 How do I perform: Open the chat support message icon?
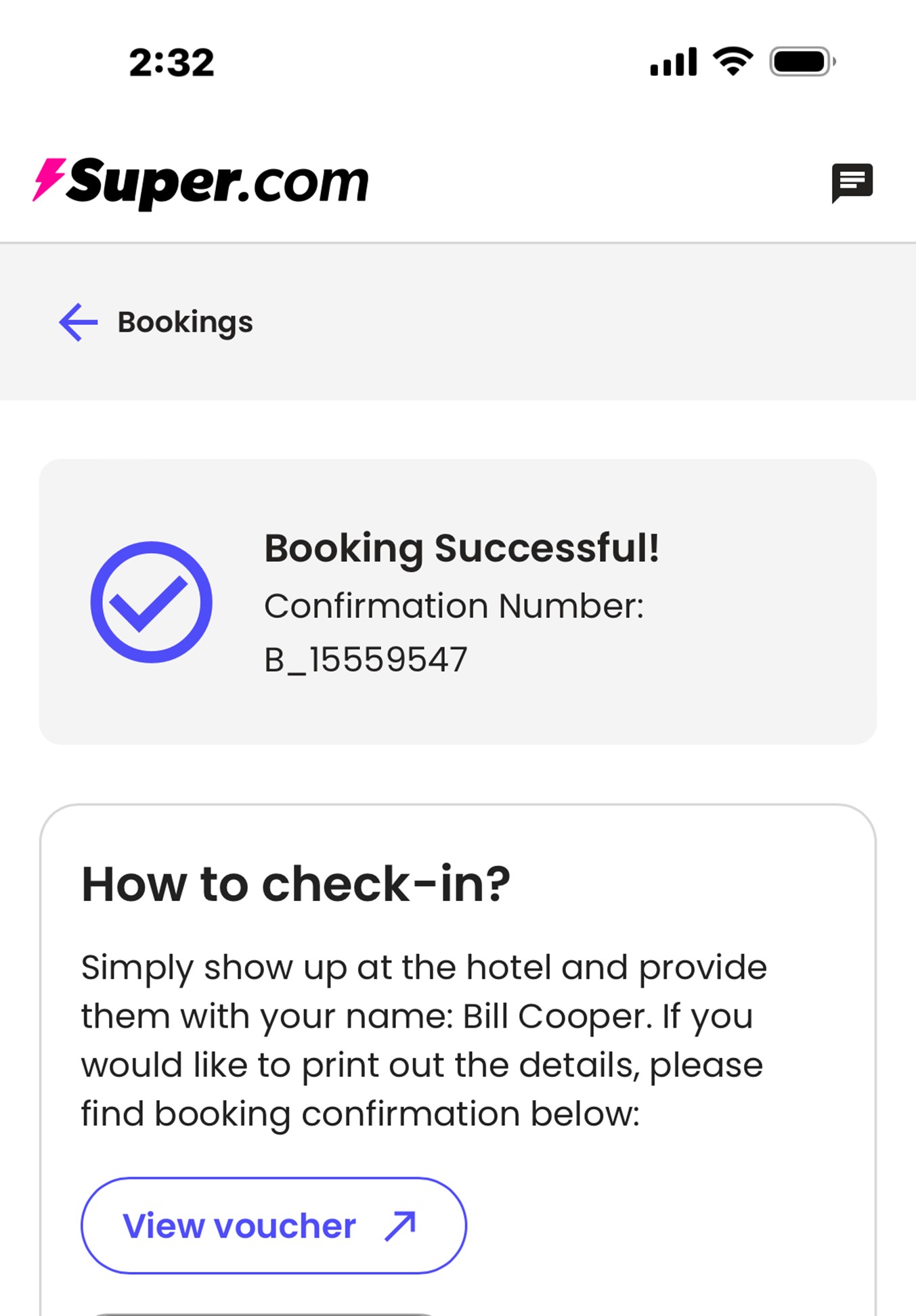pyautogui.click(x=852, y=183)
